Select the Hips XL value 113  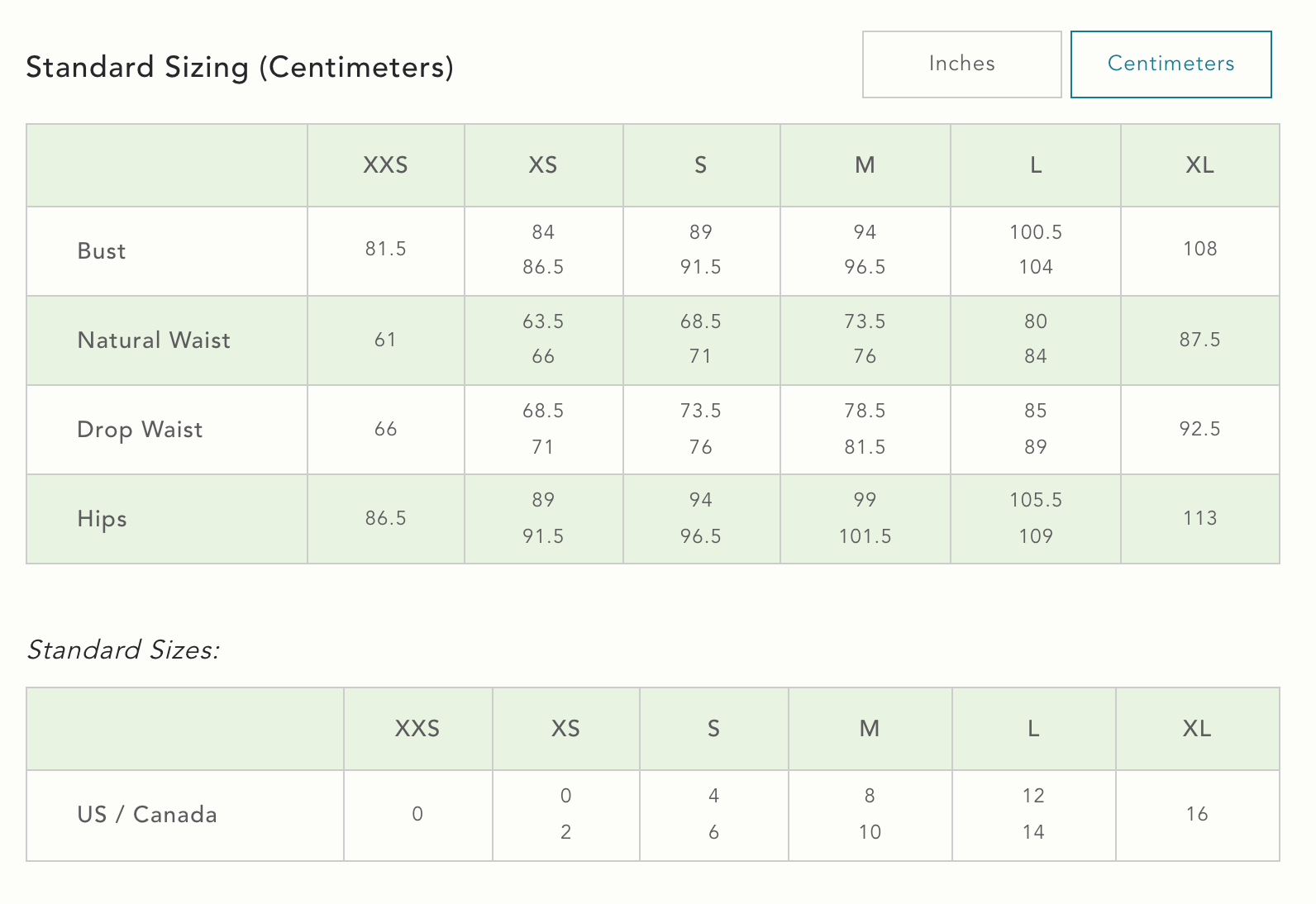(x=1199, y=519)
